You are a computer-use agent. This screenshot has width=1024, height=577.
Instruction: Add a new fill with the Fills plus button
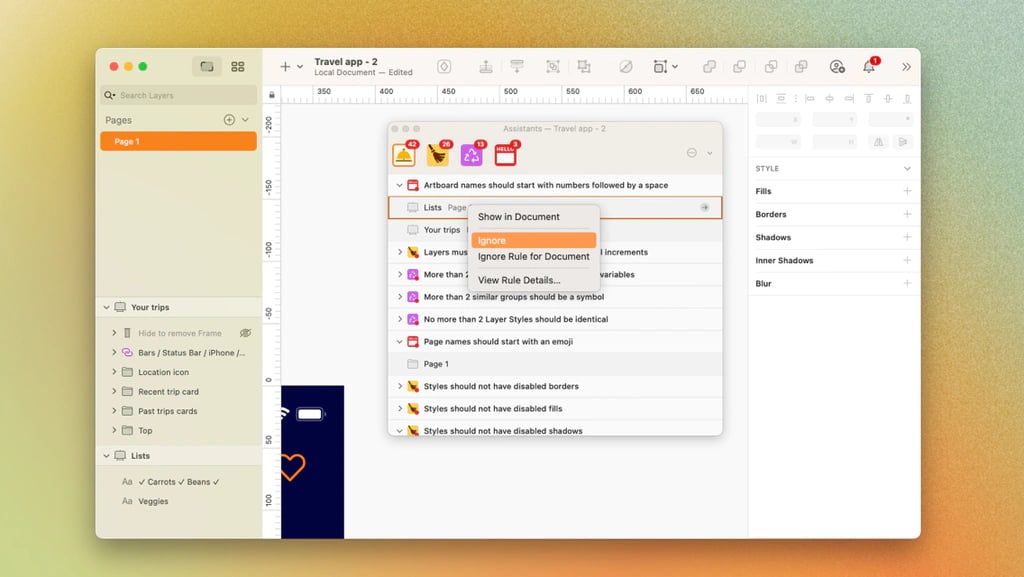pos(907,191)
